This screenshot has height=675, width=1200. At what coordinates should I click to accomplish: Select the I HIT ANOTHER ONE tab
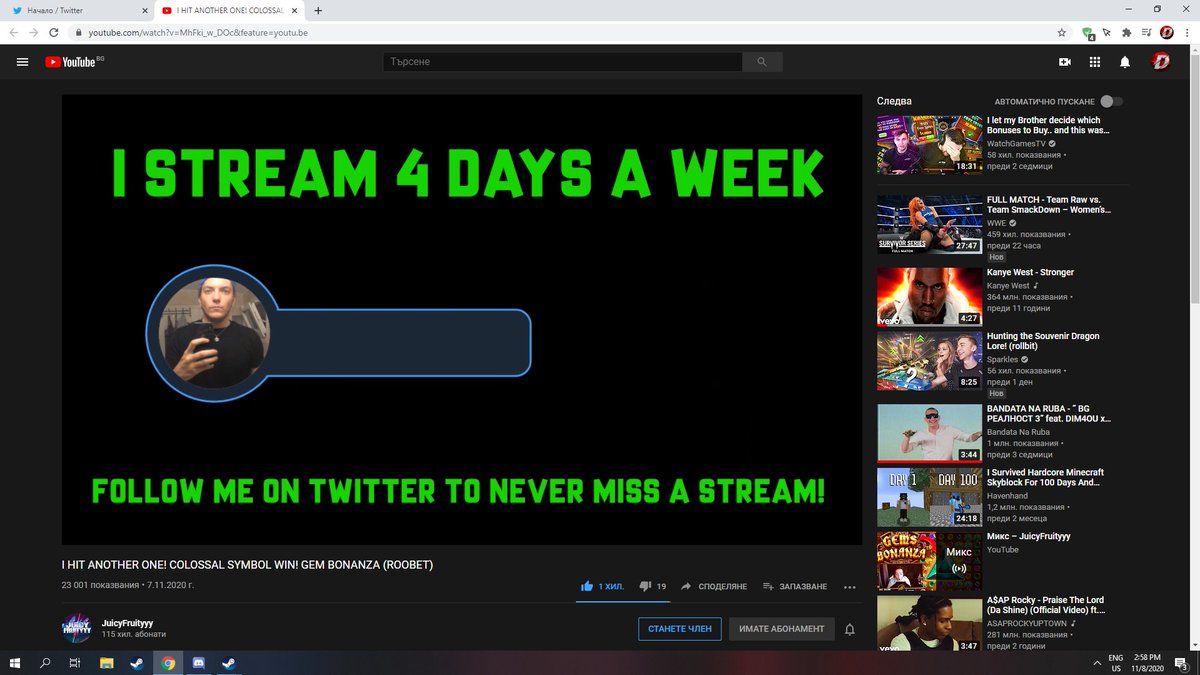pyautogui.click(x=232, y=10)
